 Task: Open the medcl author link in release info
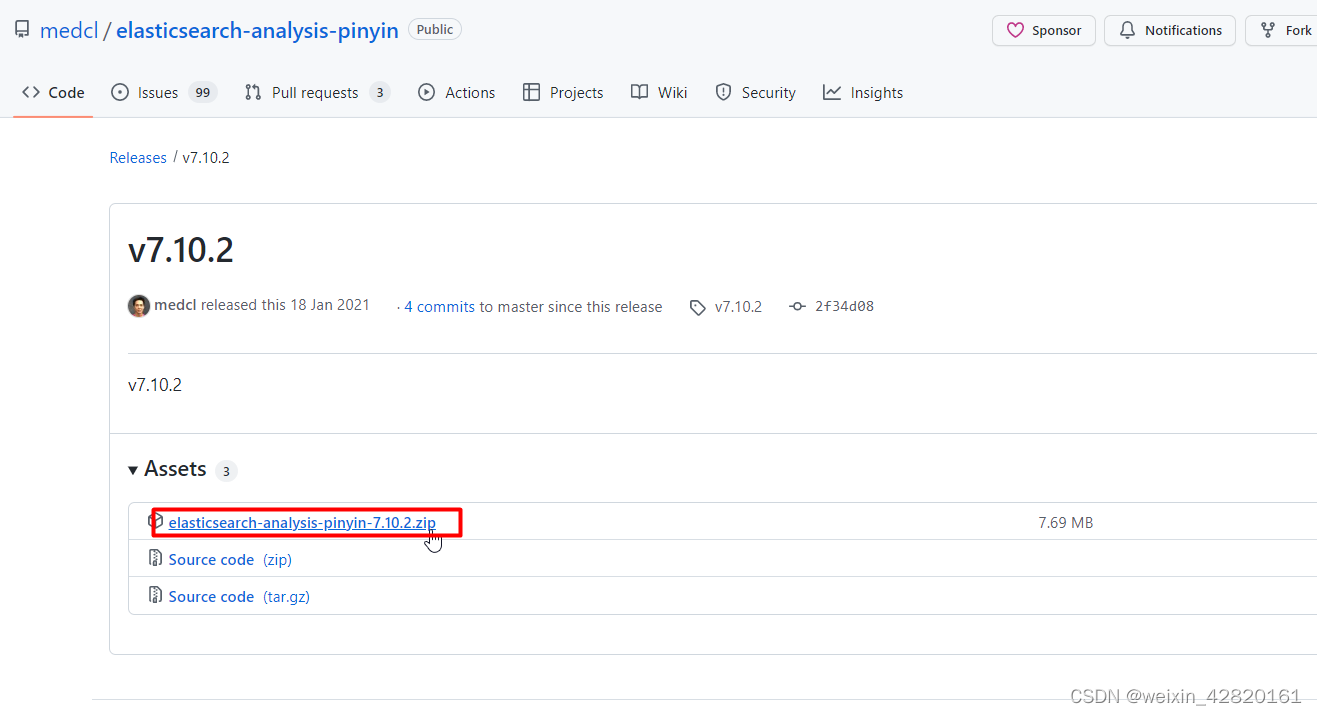(x=175, y=305)
